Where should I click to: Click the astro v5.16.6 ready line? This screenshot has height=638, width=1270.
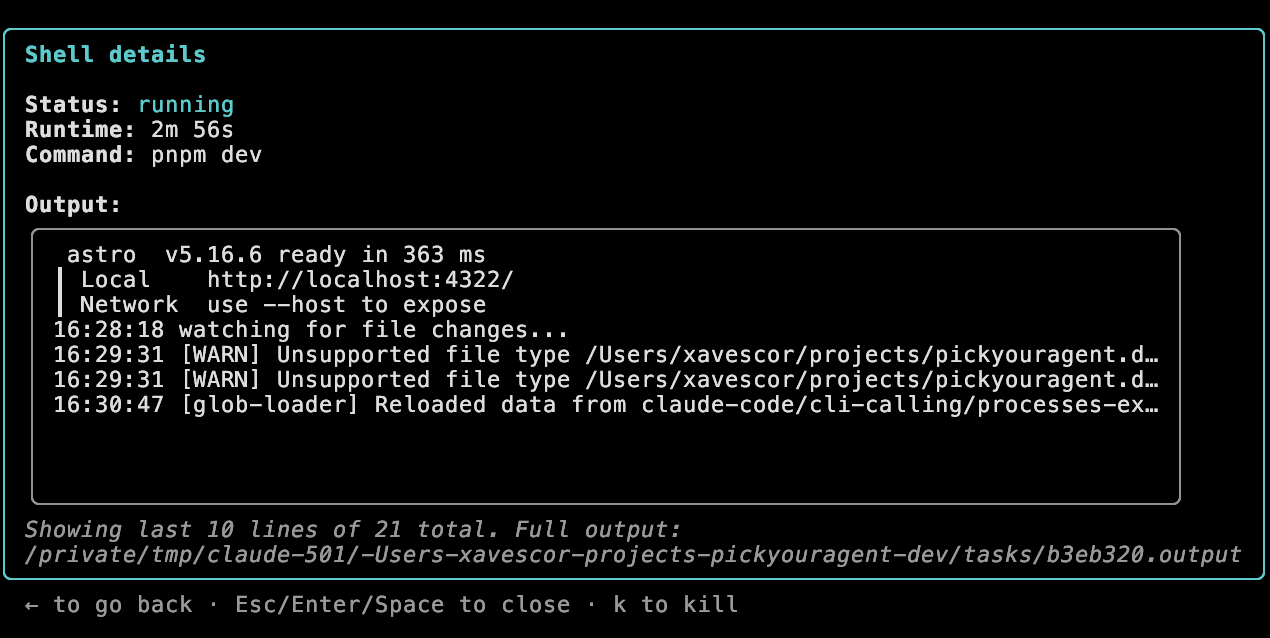point(276,255)
